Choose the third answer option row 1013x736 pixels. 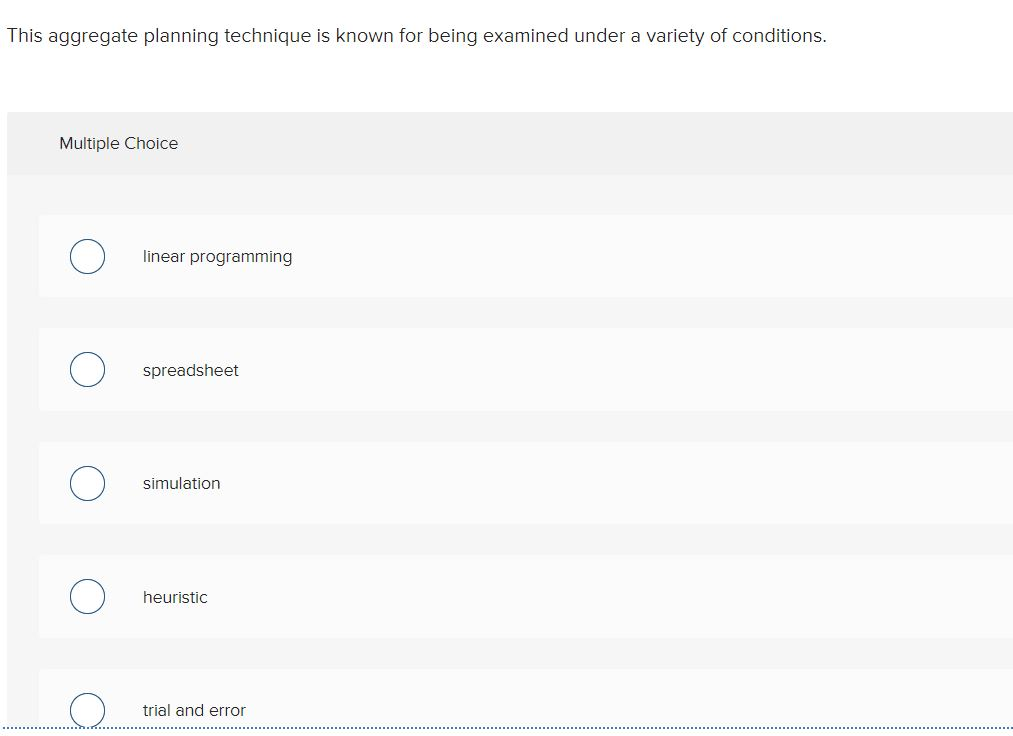(x=500, y=483)
